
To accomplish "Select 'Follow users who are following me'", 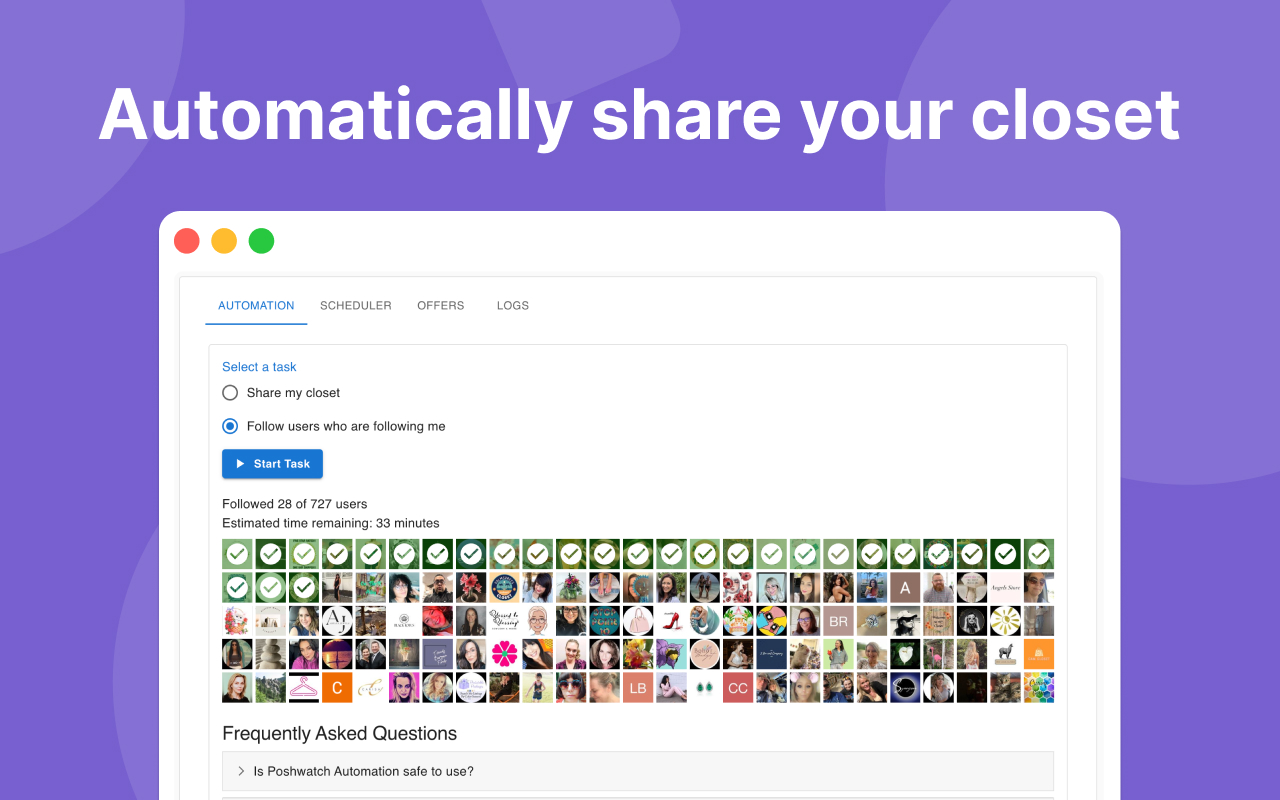I will pyautogui.click(x=230, y=425).
